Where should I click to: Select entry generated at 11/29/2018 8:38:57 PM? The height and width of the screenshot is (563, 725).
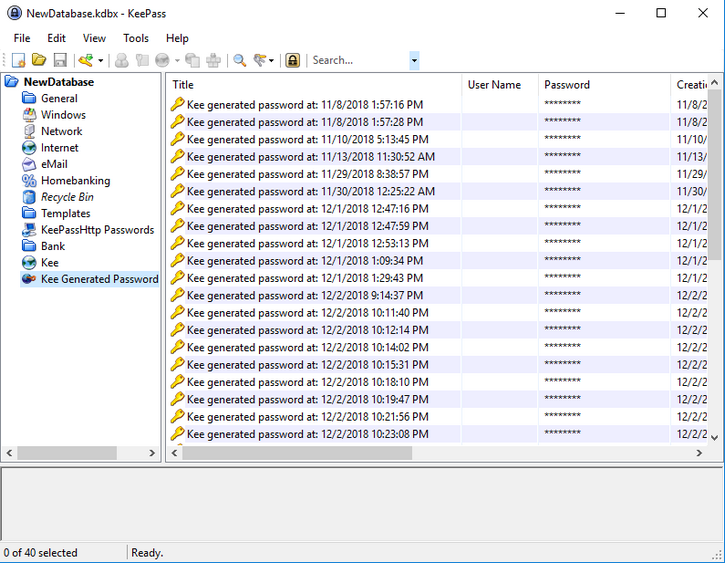(x=307, y=174)
